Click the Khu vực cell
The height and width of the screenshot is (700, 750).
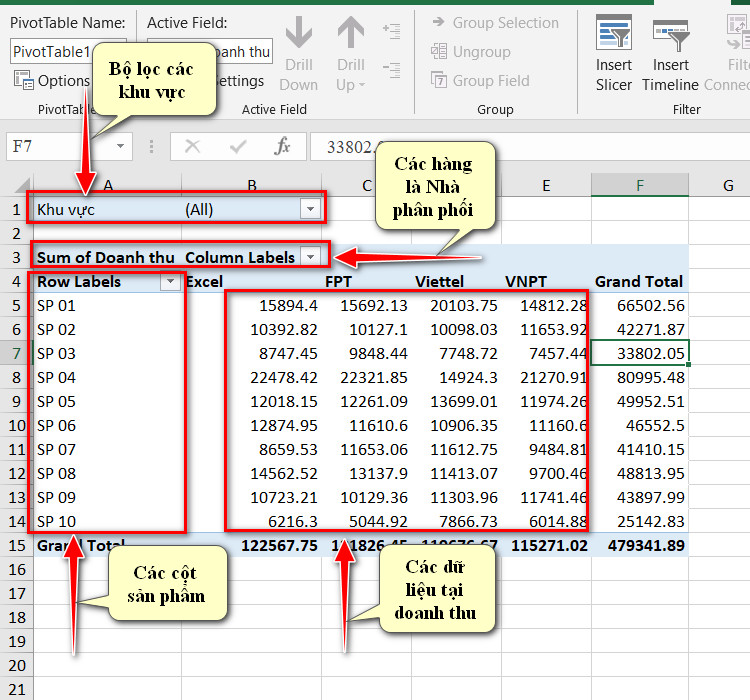[108, 210]
